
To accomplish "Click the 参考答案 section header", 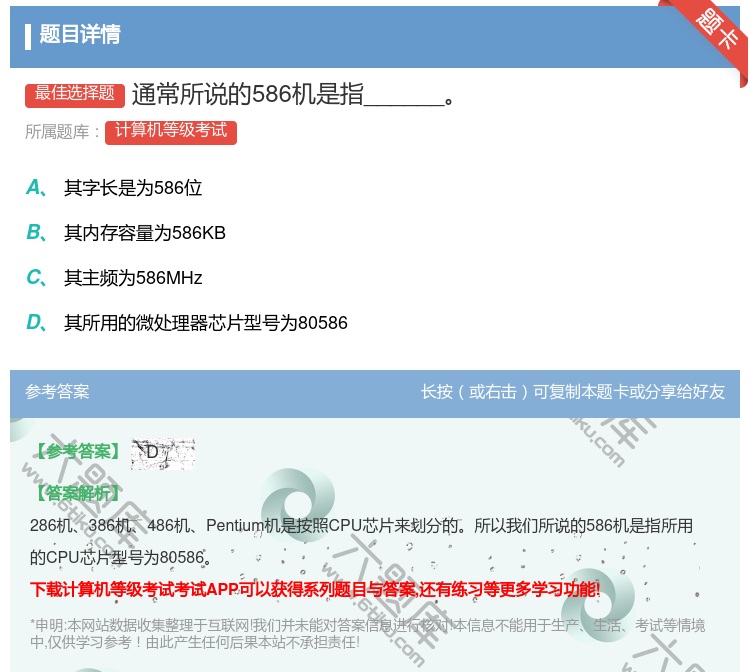I will click(x=57, y=392).
